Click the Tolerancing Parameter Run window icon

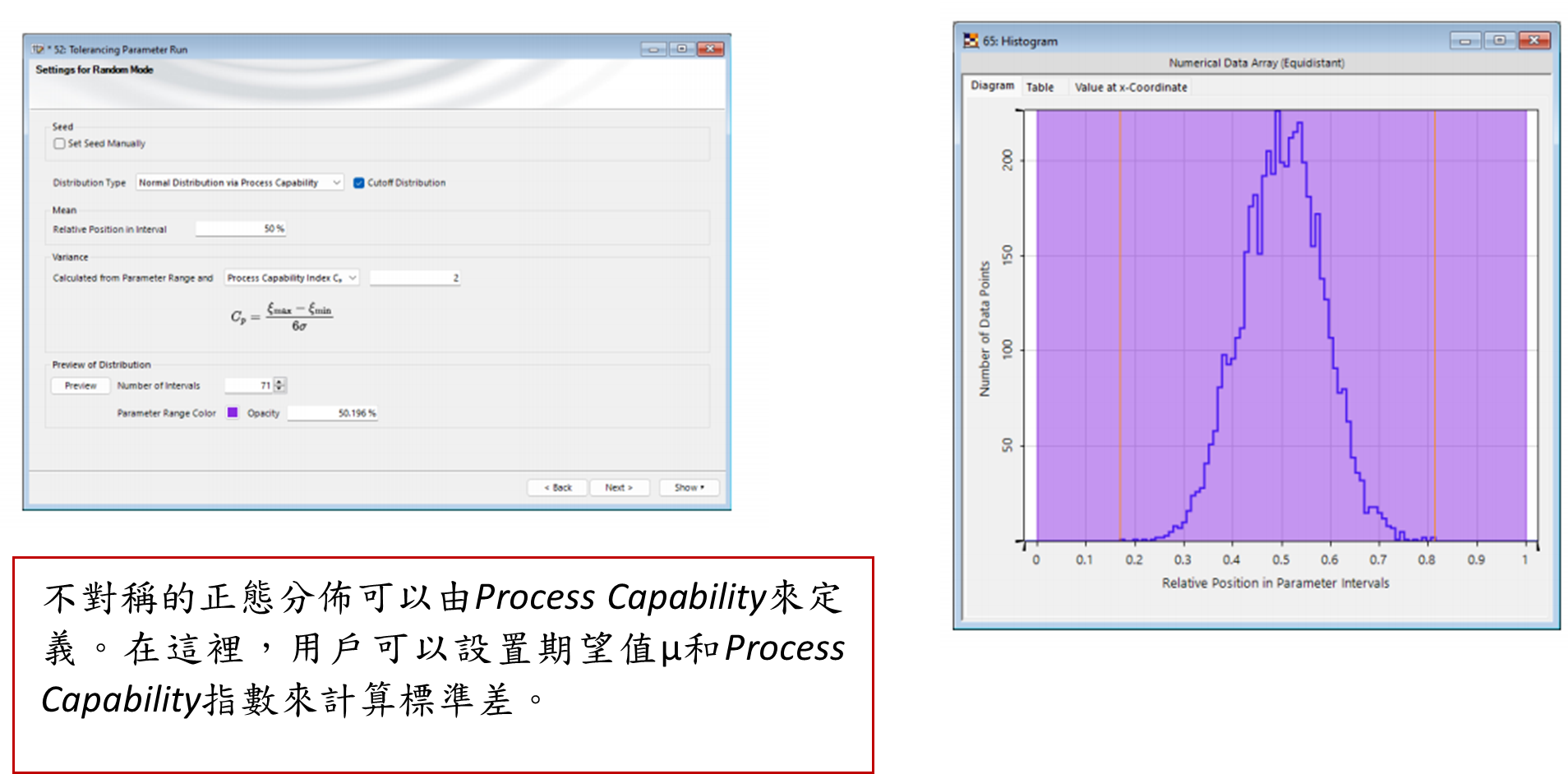tap(38, 49)
